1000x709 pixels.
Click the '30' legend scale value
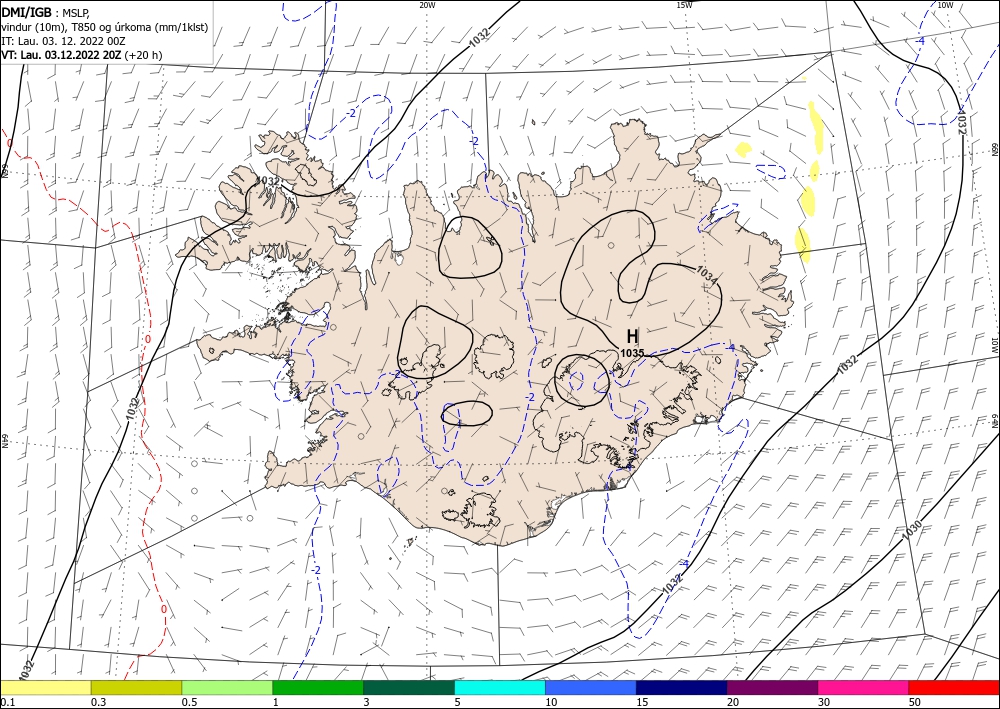pos(824,702)
